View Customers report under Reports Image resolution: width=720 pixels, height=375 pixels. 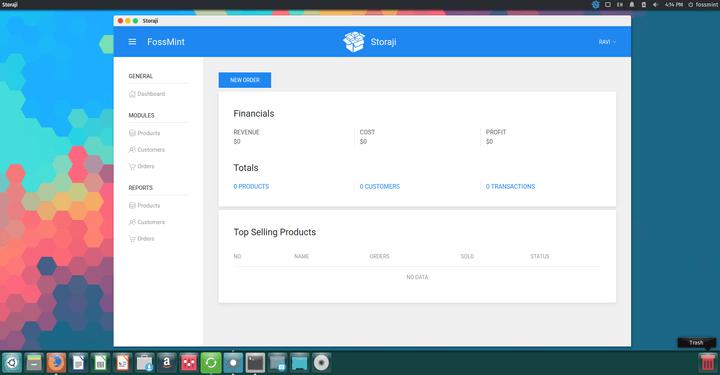146,222
